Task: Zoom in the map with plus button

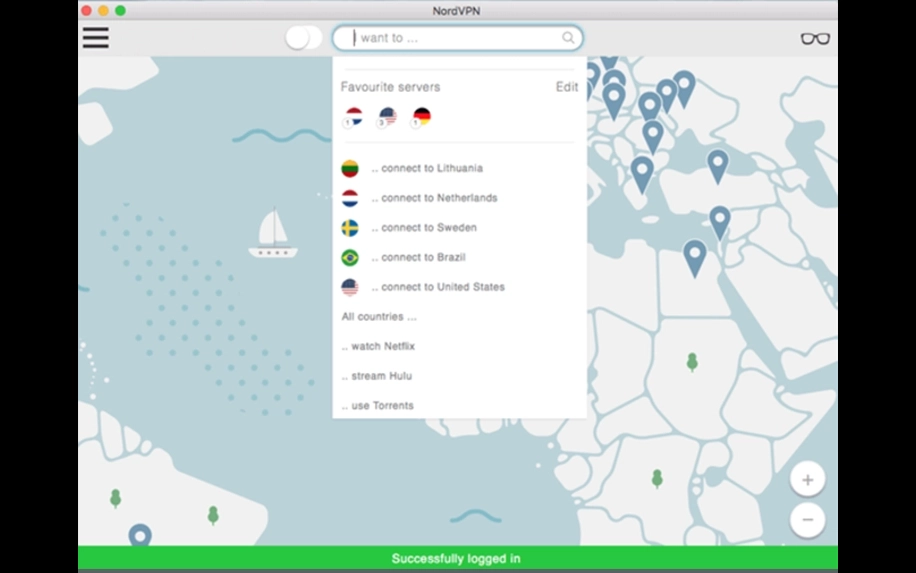Action: click(x=807, y=480)
